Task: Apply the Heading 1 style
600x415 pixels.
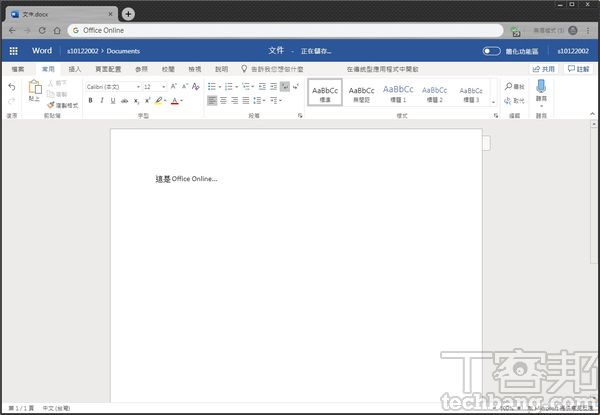Action: coord(398,93)
